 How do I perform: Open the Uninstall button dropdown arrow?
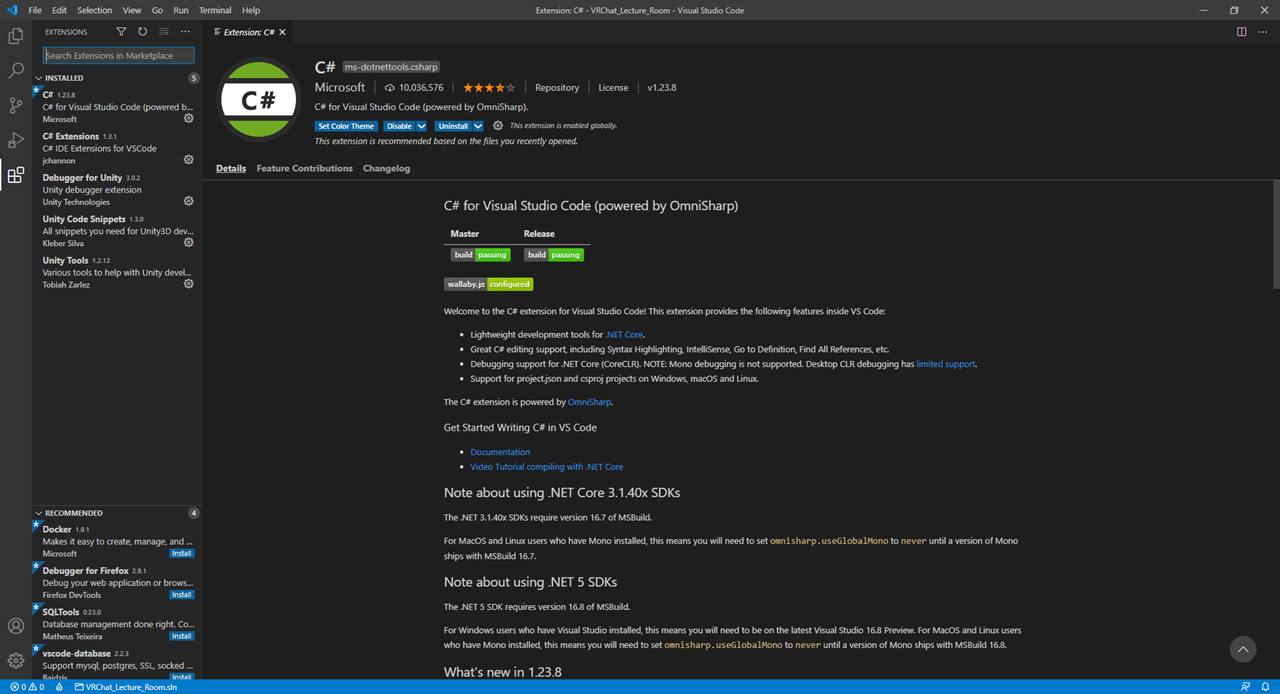[x=478, y=126]
